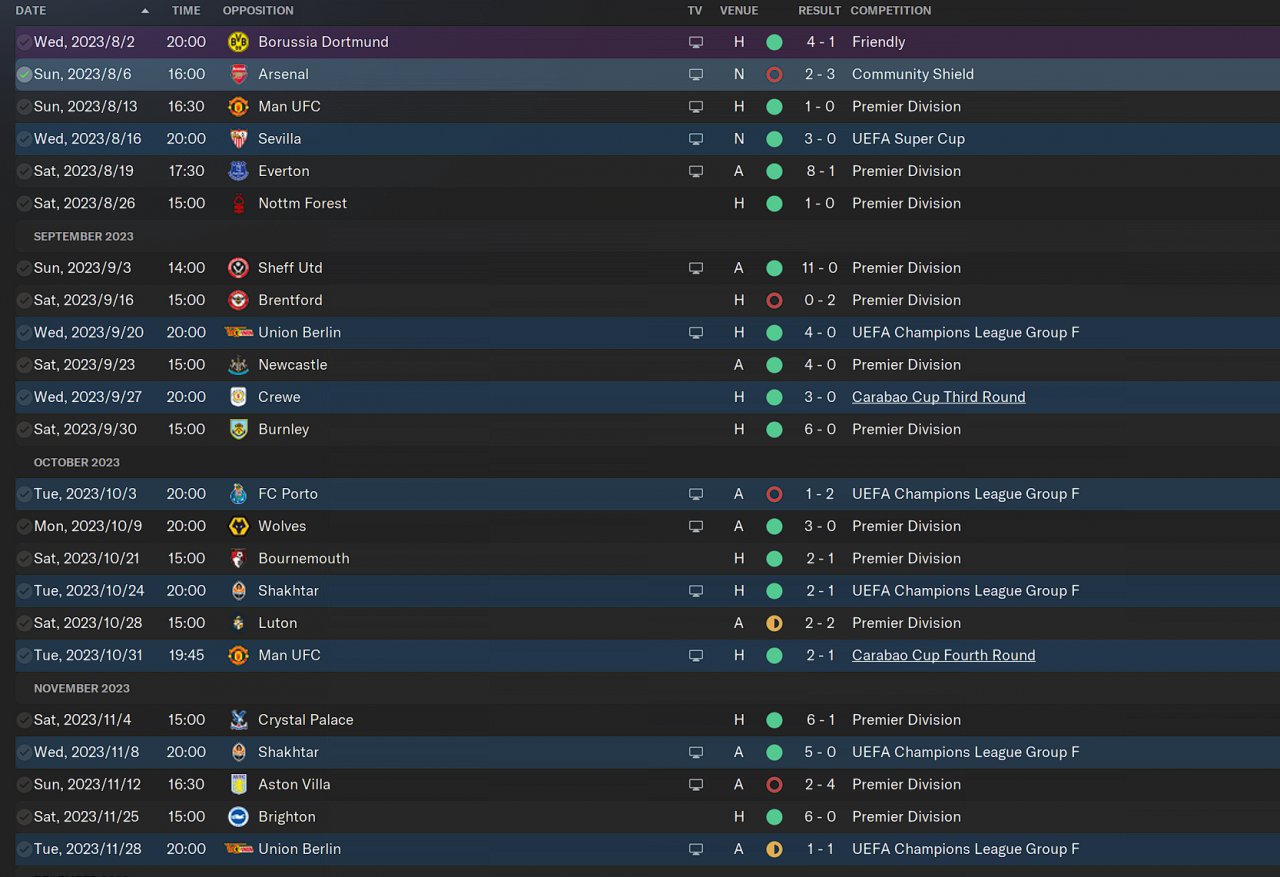The width and height of the screenshot is (1280, 877).
Task: Click the Newcastle club badge
Action: pyautogui.click(x=238, y=365)
